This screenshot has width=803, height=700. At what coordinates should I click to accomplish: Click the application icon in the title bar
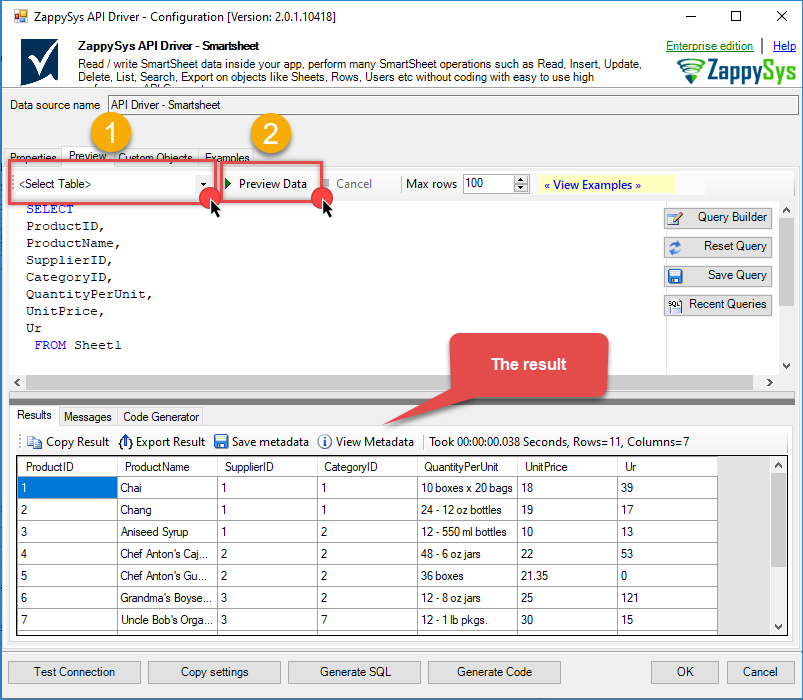pyautogui.click(x=20, y=16)
